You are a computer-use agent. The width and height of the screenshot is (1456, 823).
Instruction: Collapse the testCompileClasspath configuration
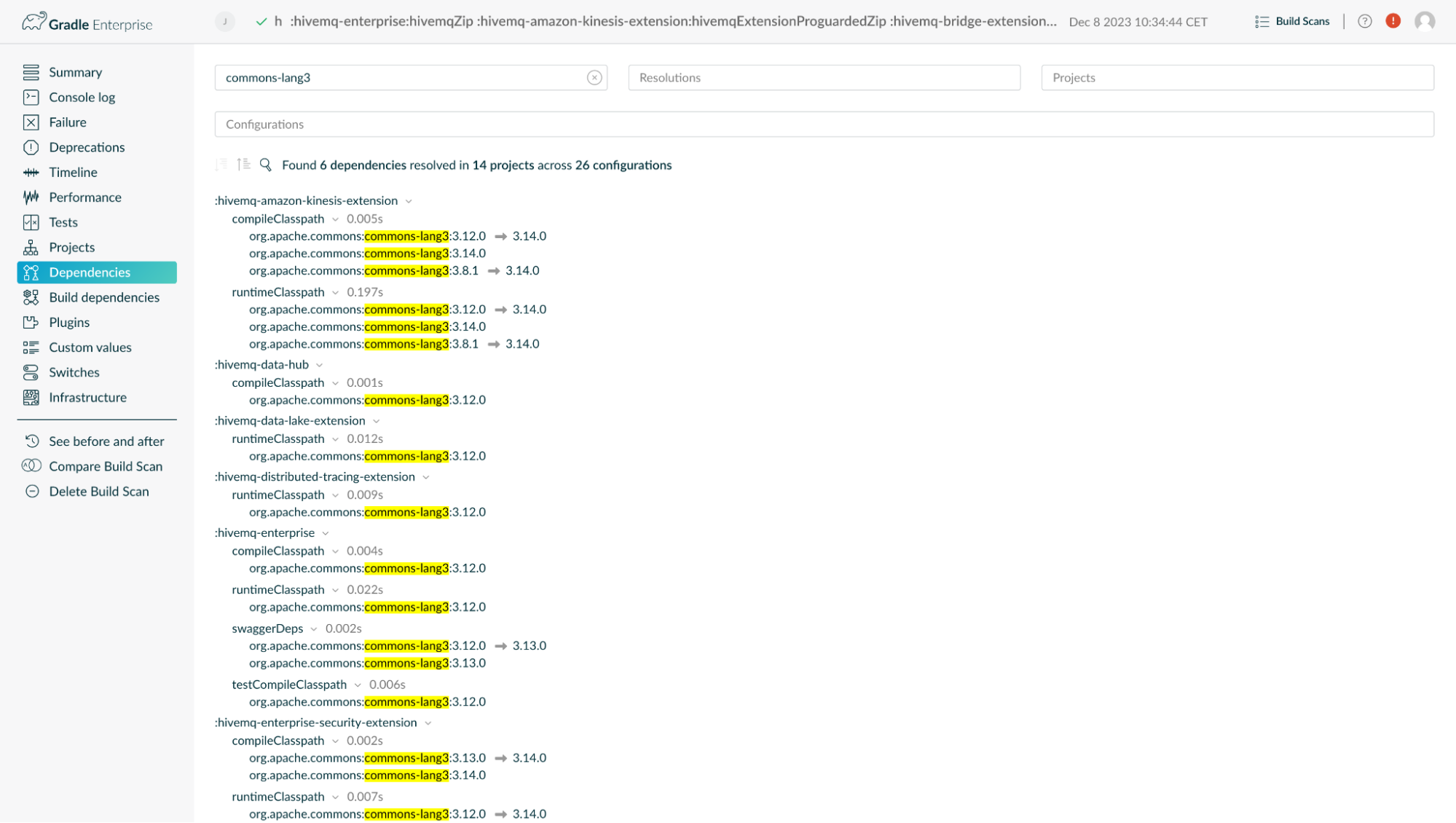pos(357,685)
